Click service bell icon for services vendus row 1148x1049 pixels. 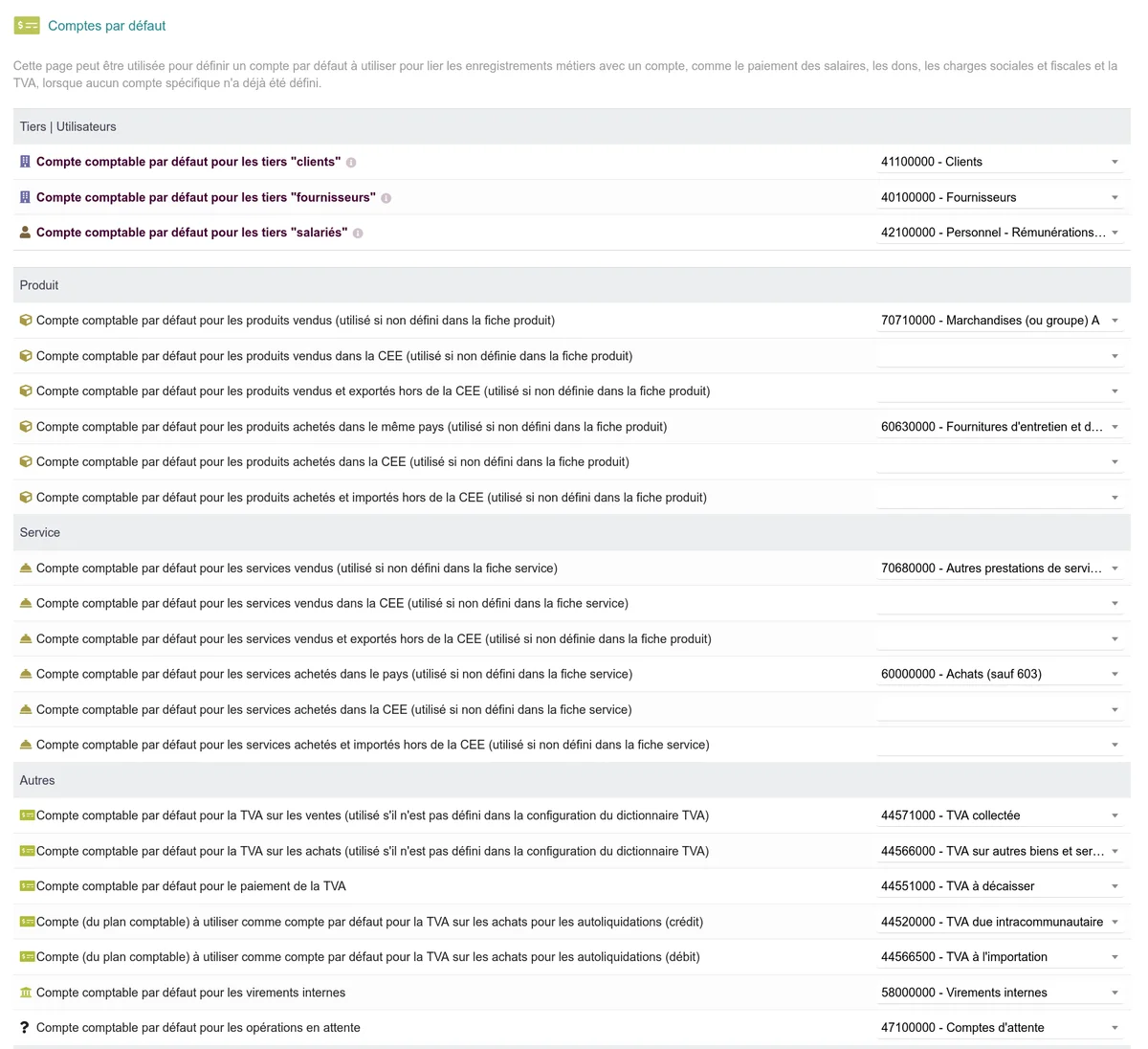pyautogui.click(x=26, y=569)
